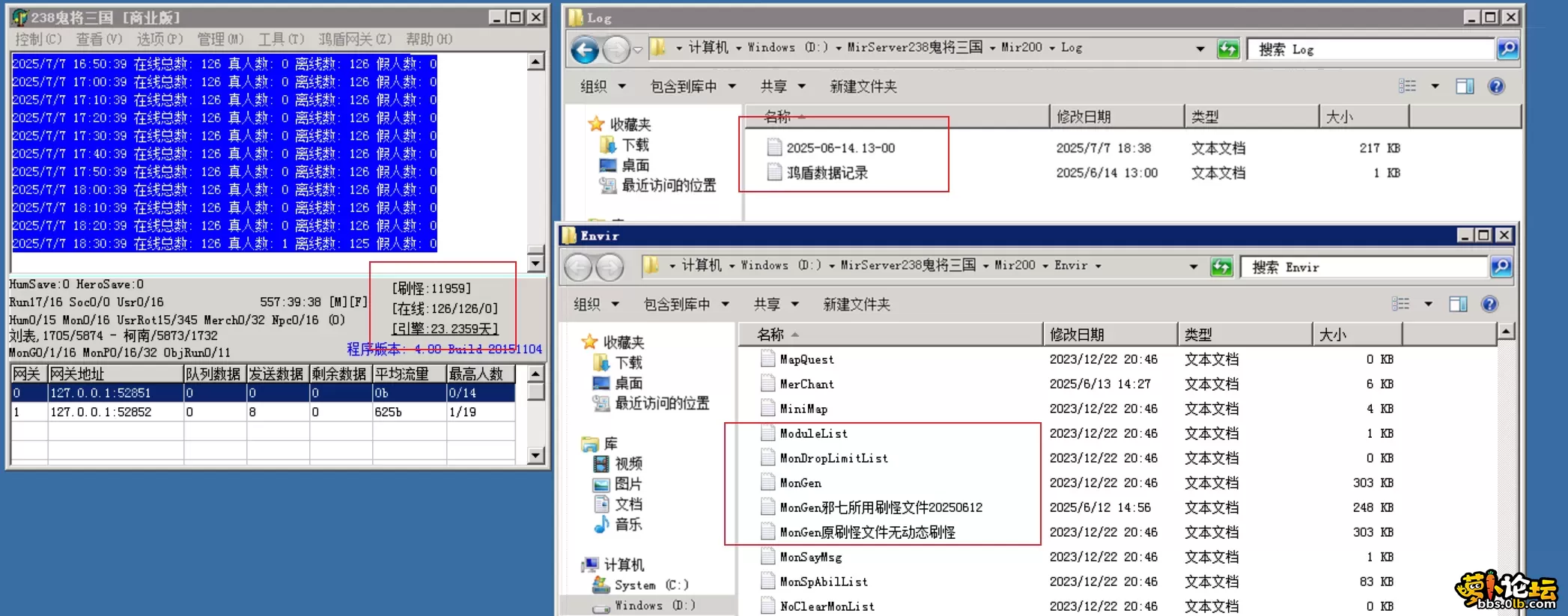This screenshot has width=1568, height=616.
Task: Click log panel scrollbar down arrow
Action: pyautogui.click(x=535, y=263)
